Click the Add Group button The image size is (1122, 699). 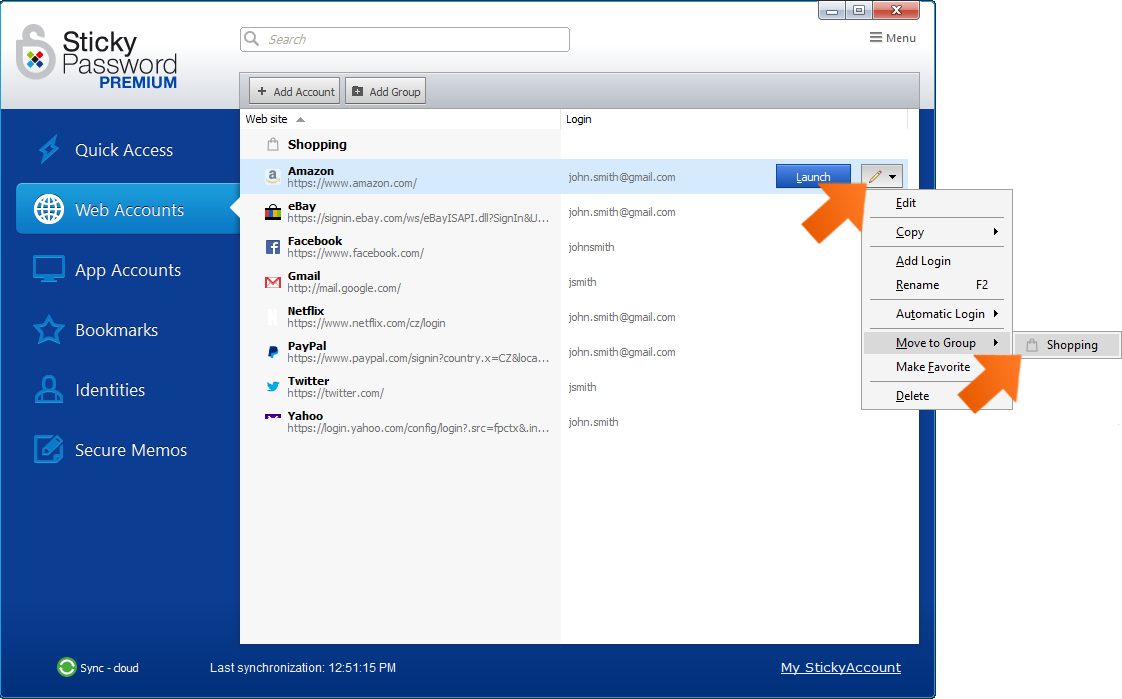tap(386, 92)
